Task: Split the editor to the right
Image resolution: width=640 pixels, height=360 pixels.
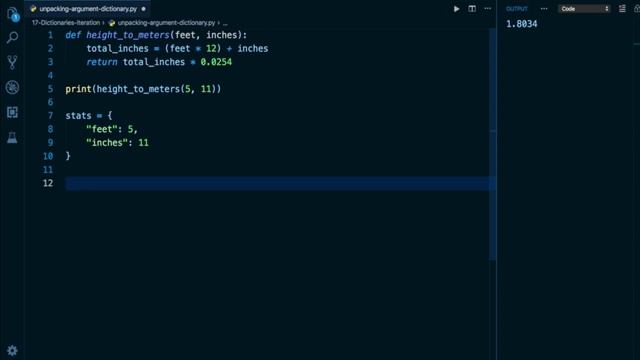Action: point(472,9)
